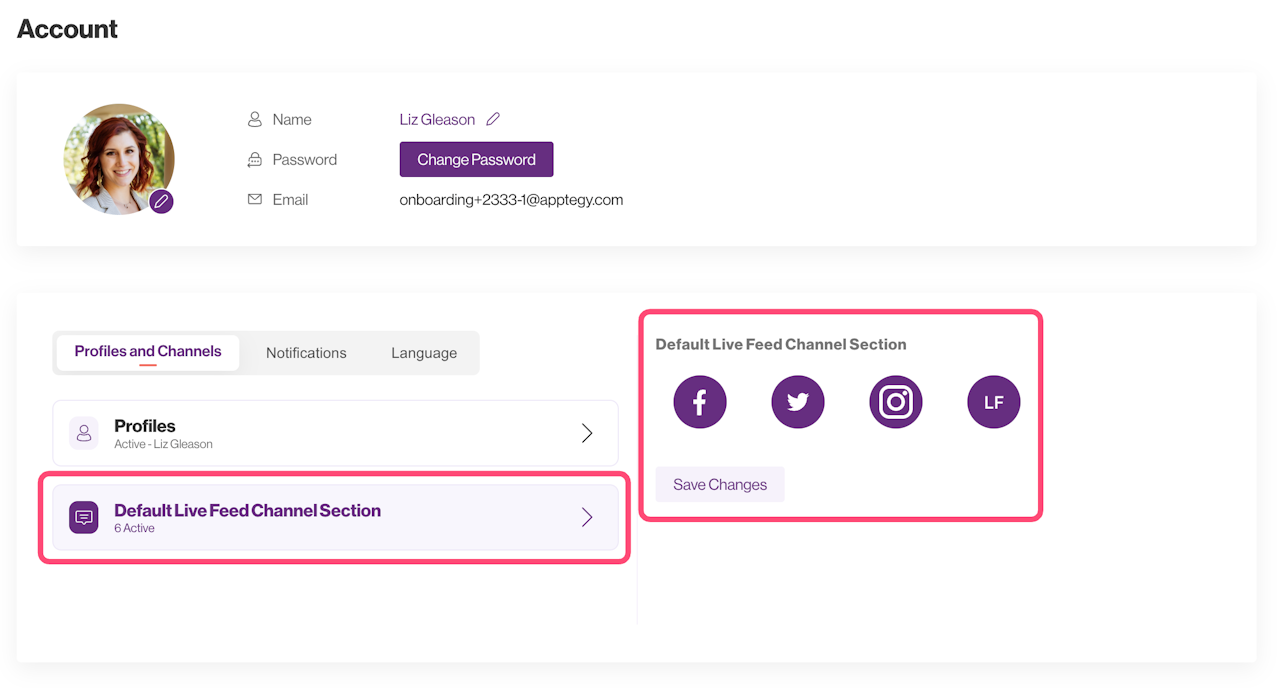Toggle the Twitter channel icon
Screen dimensions: 1280x688
(x=798, y=402)
